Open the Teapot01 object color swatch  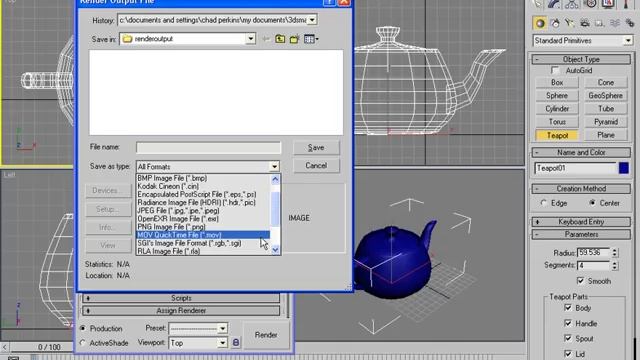pos(624,168)
